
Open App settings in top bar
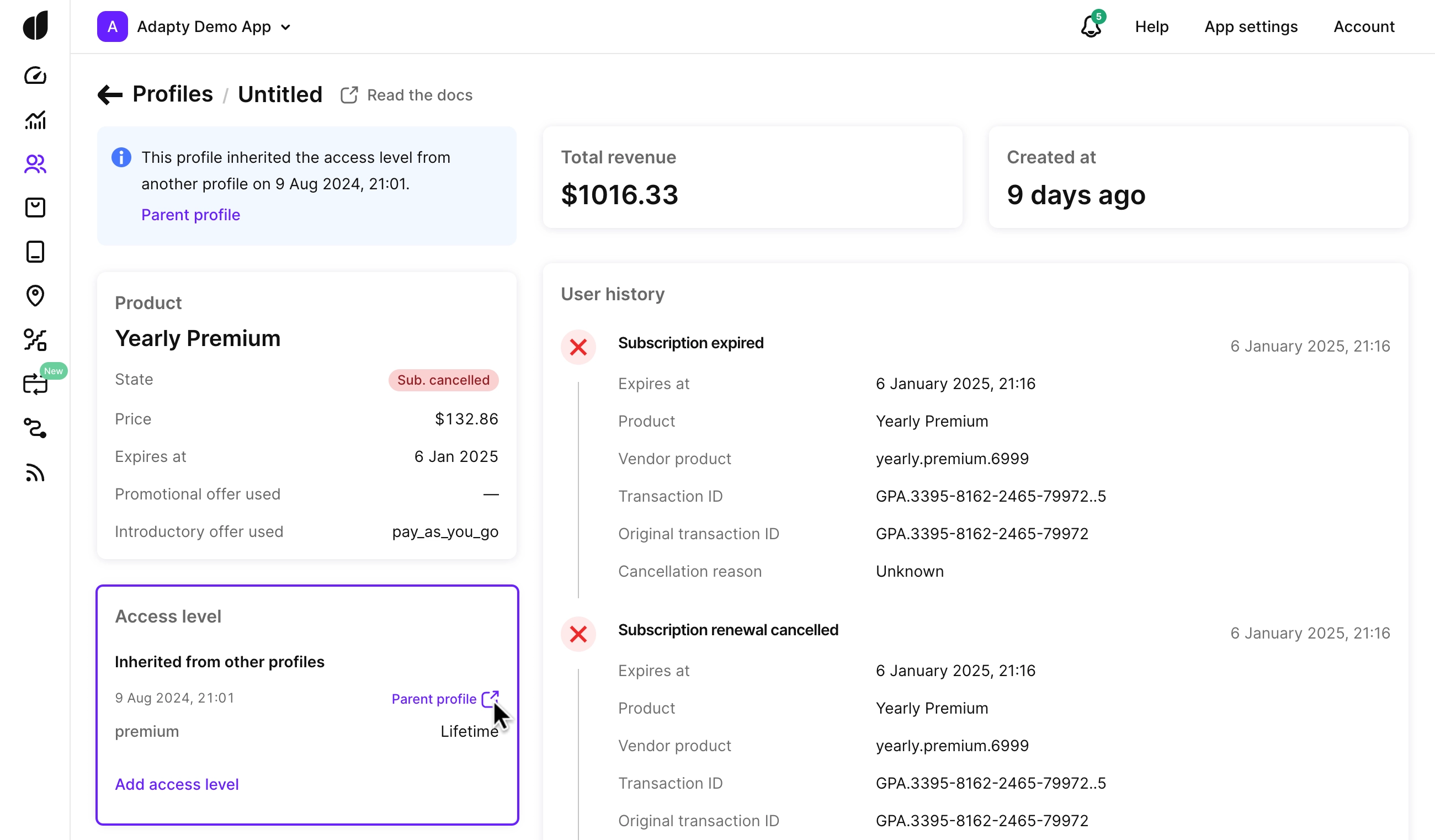pos(1251,26)
